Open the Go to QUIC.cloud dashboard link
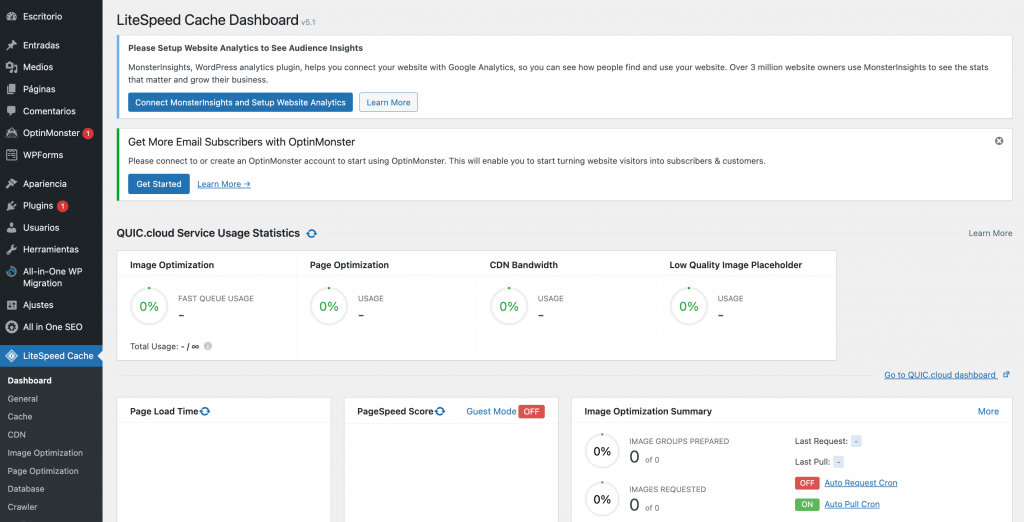The height and width of the screenshot is (522, 1024). tap(940, 375)
